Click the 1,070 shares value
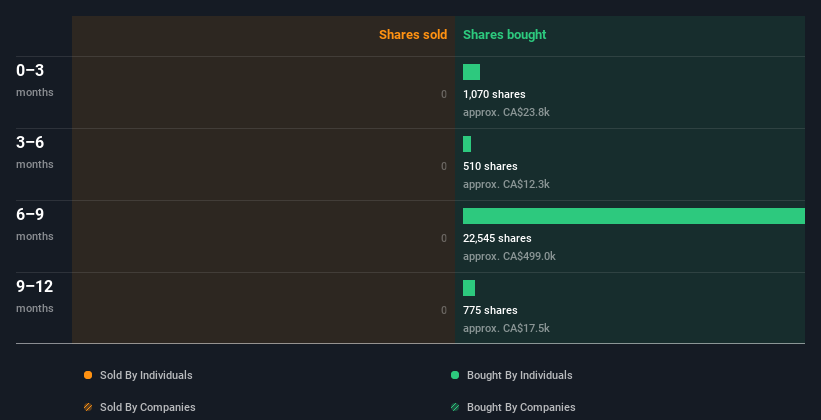This screenshot has width=821, height=420. [494, 94]
